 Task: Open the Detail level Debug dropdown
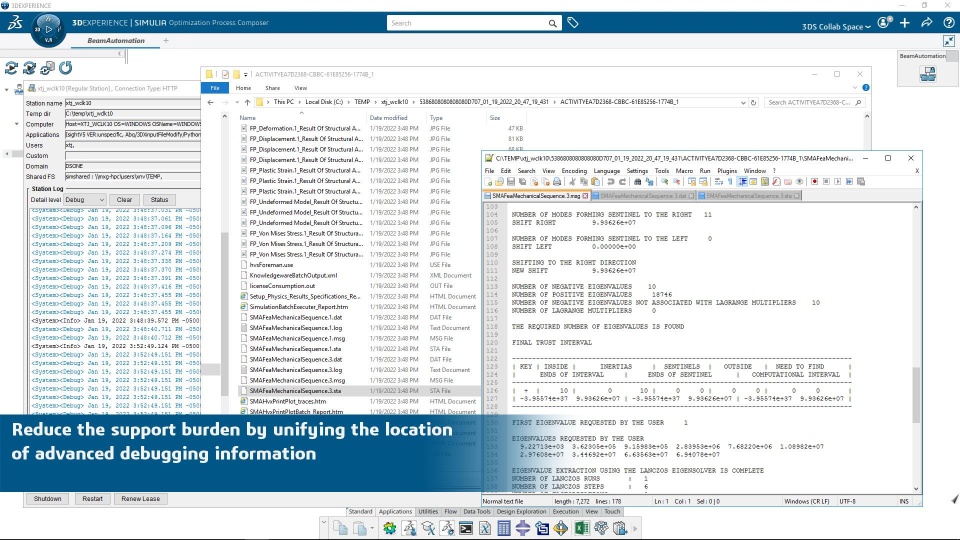(85, 200)
